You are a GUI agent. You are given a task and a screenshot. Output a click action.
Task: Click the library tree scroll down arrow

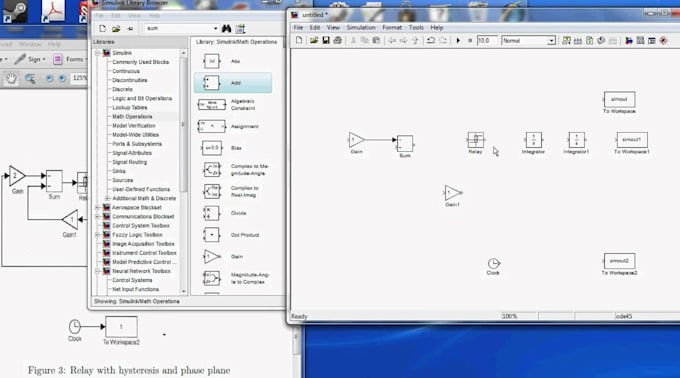pos(183,291)
